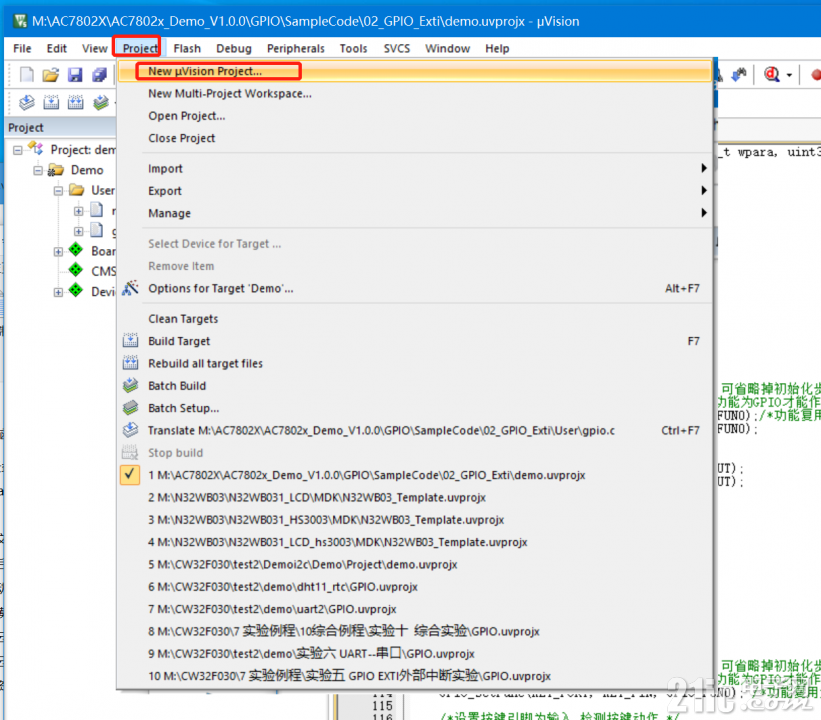Viewport: 821px width, 720px height.
Task: Click the Demo target folder icon
Action: tap(56, 170)
